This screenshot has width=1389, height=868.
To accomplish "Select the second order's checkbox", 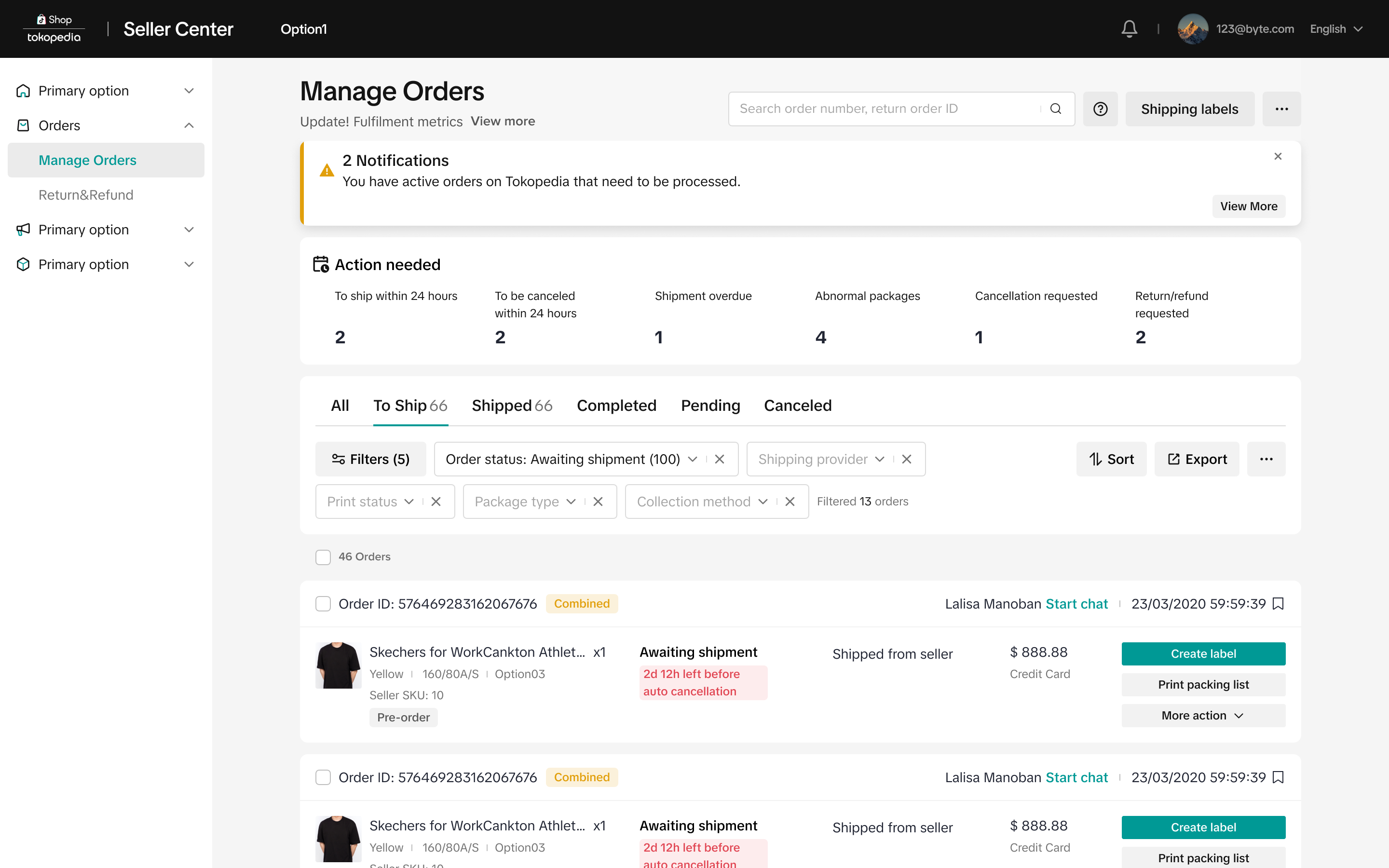I will (323, 777).
